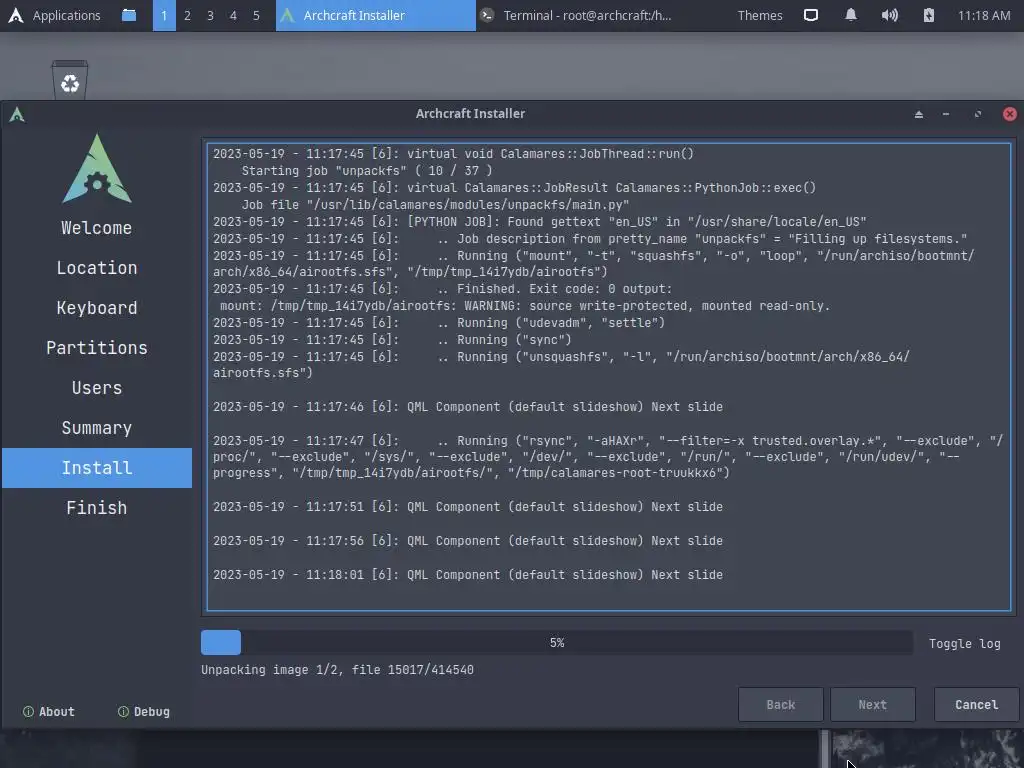The height and width of the screenshot is (768, 1024).
Task: Click the 11:17:46 Next slide log line
Action: (468, 407)
